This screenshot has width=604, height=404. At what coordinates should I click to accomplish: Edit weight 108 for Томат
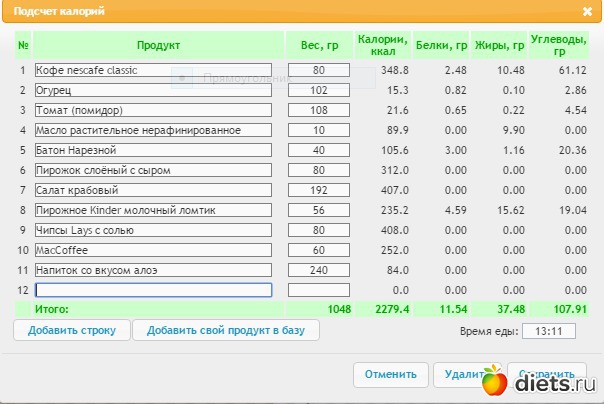319,110
